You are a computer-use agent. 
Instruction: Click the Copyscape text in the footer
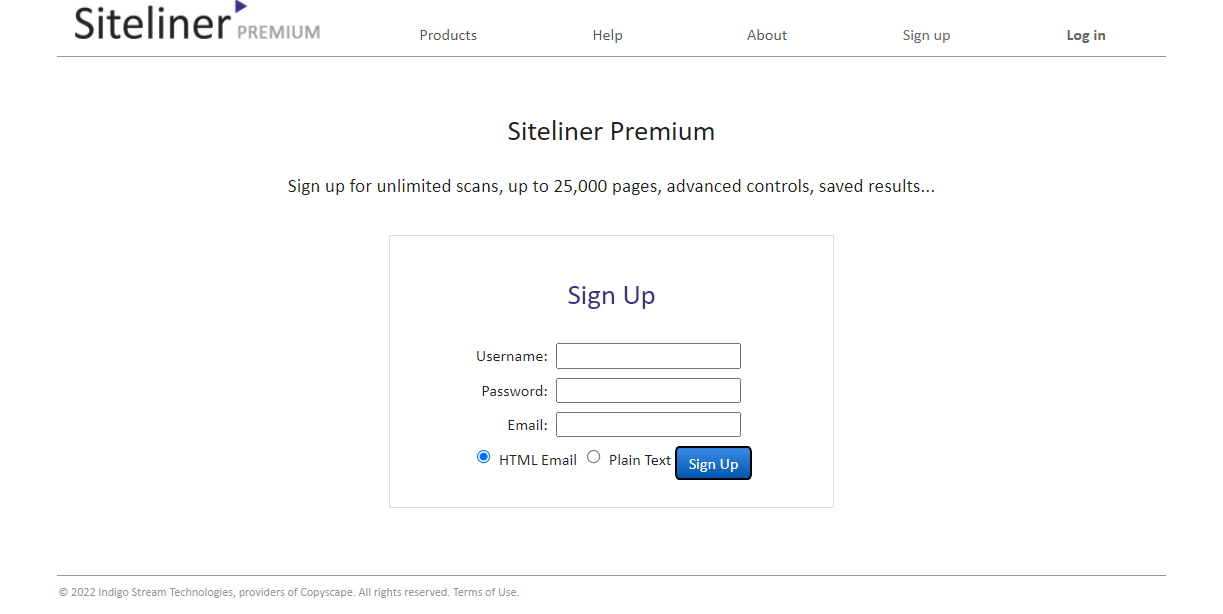point(327,592)
